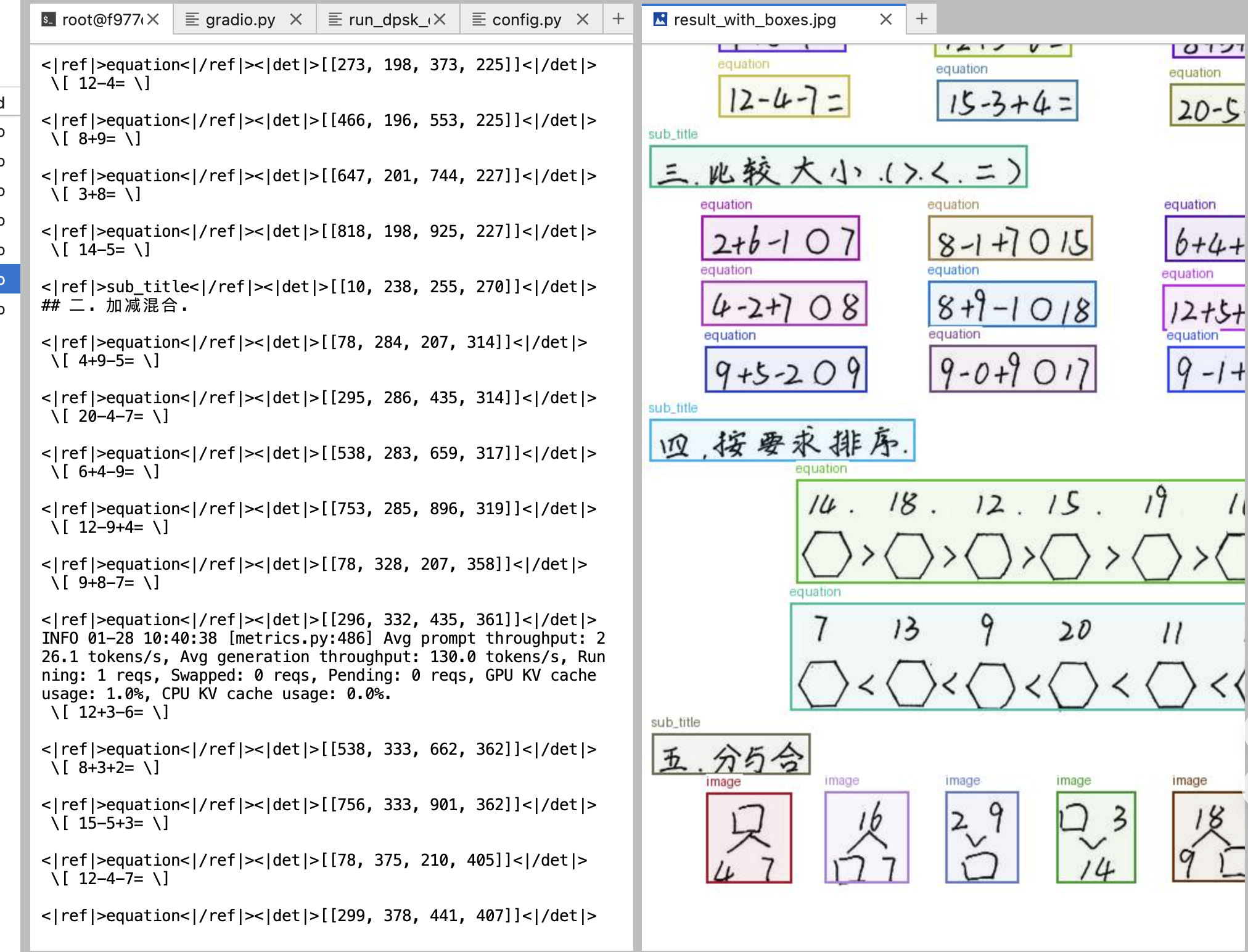Click the highlighted blue item in left sidebar
Viewport: 1248px width, 952px height.
pyautogui.click(x=10, y=279)
